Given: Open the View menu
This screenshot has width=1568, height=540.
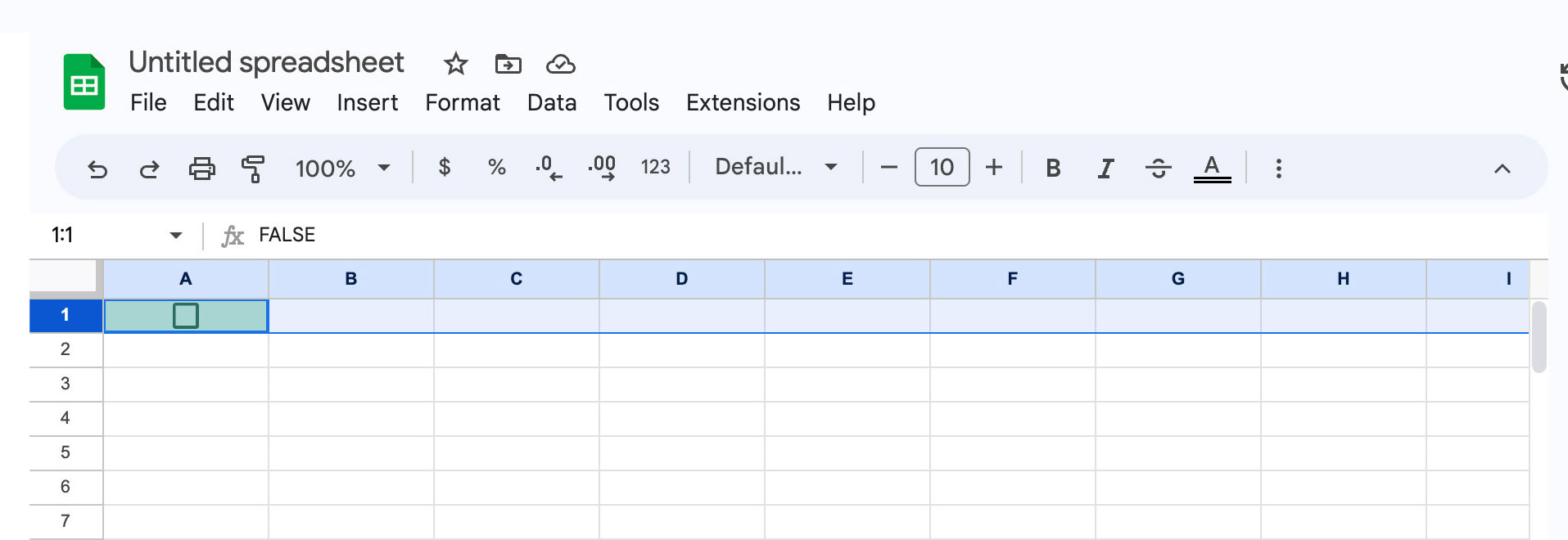Looking at the screenshot, I should pyautogui.click(x=285, y=103).
